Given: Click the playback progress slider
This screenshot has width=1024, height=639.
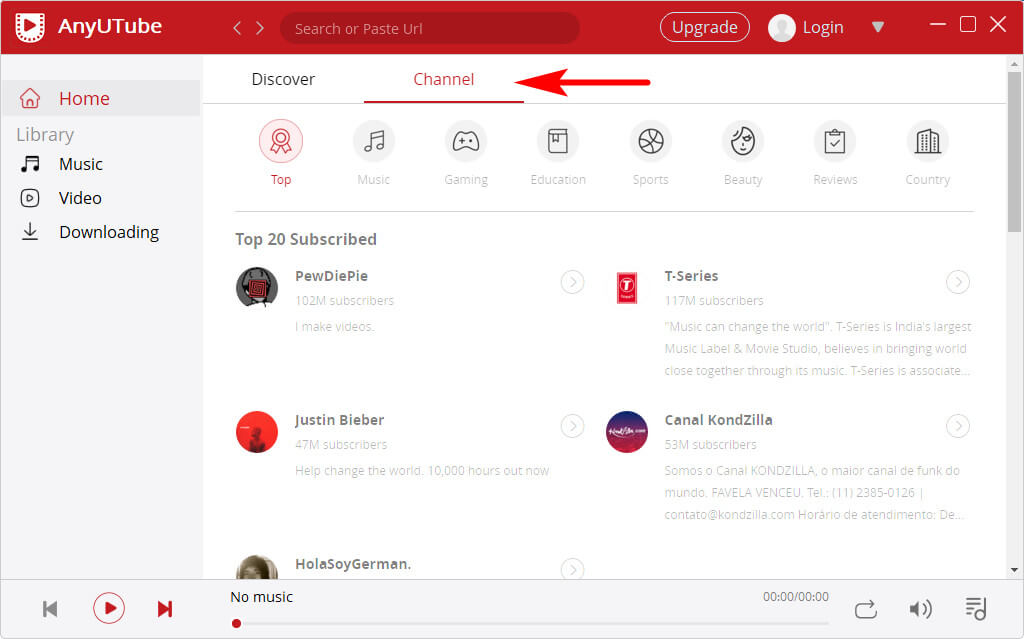Looking at the screenshot, I should pos(530,623).
